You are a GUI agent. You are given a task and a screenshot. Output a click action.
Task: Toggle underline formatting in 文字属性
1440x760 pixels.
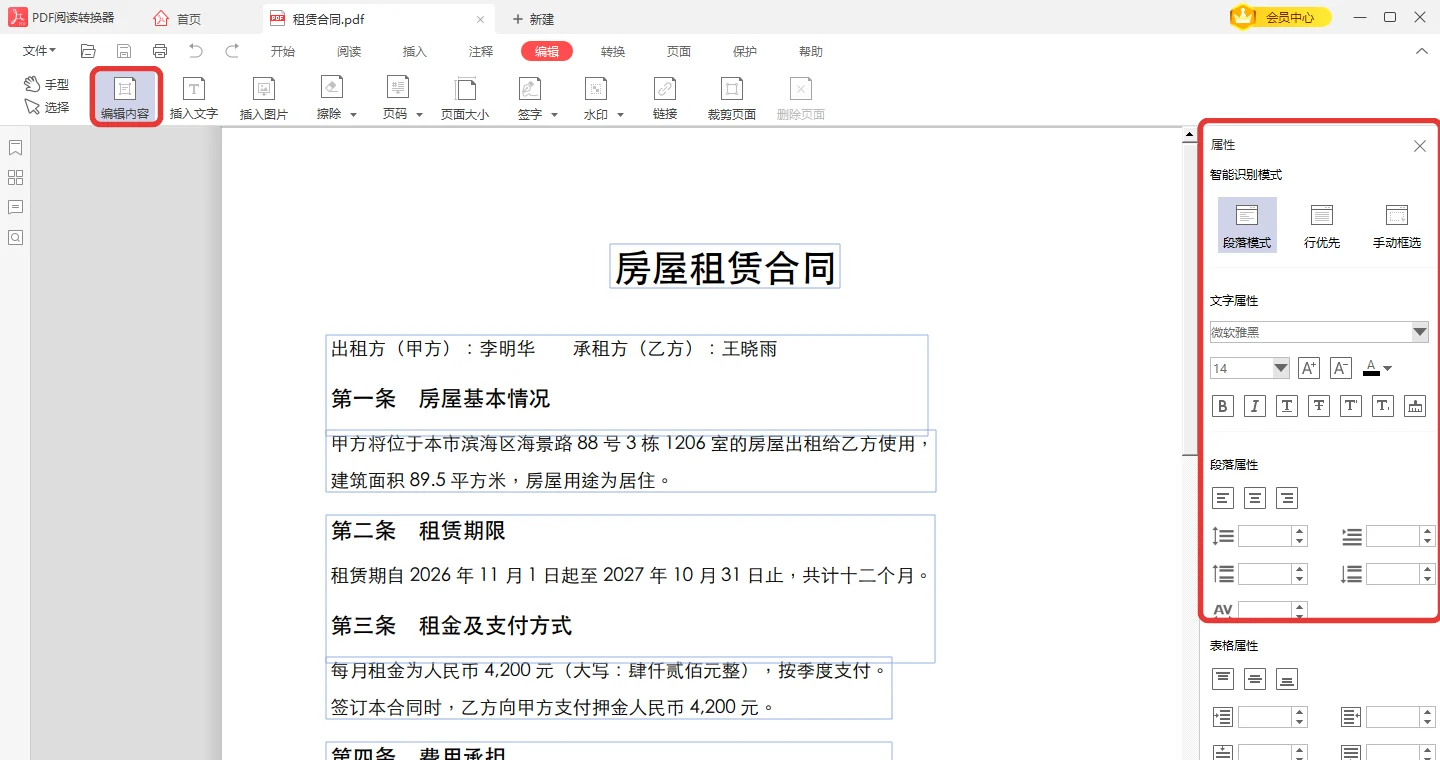coord(1287,406)
